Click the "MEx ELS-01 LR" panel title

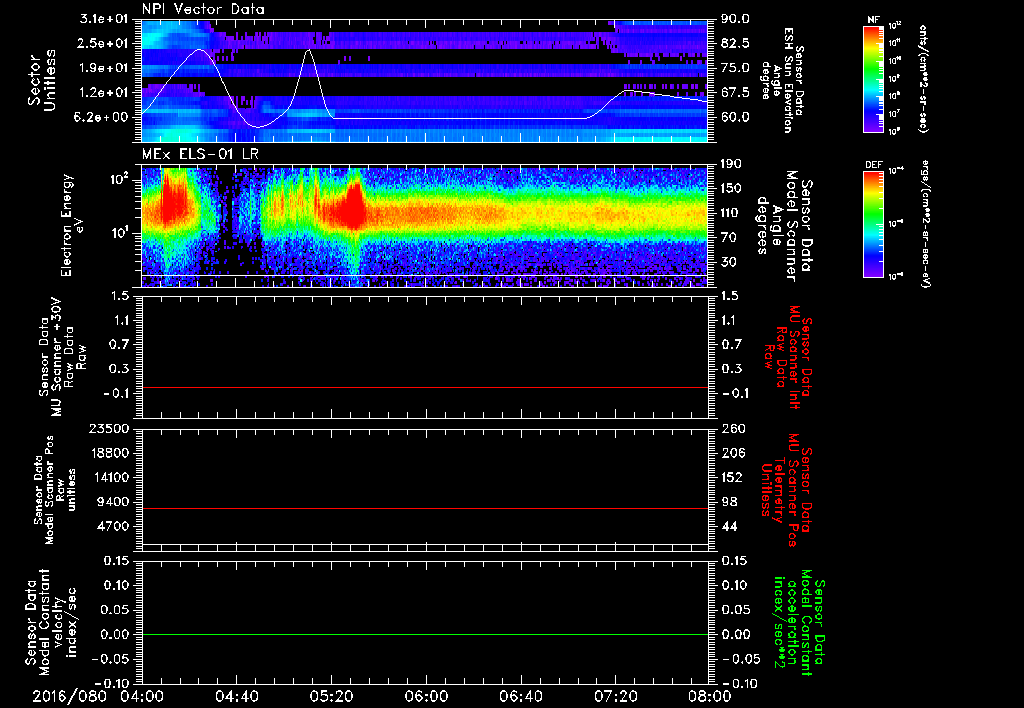tap(200, 155)
